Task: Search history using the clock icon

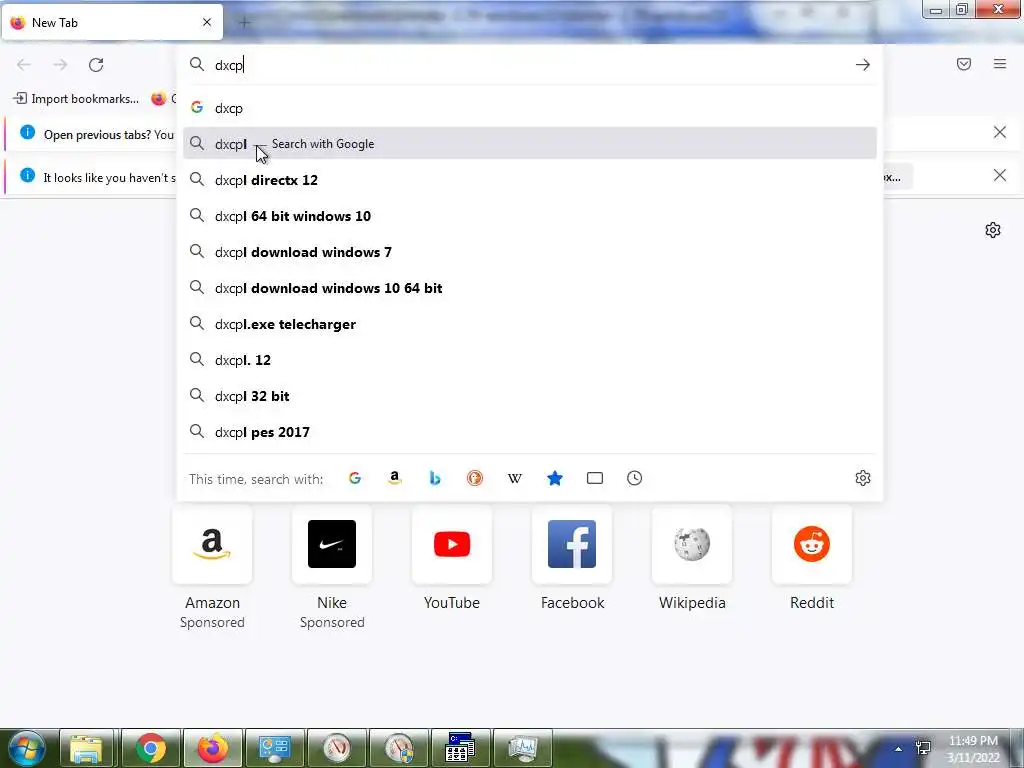Action: point(635,478)
